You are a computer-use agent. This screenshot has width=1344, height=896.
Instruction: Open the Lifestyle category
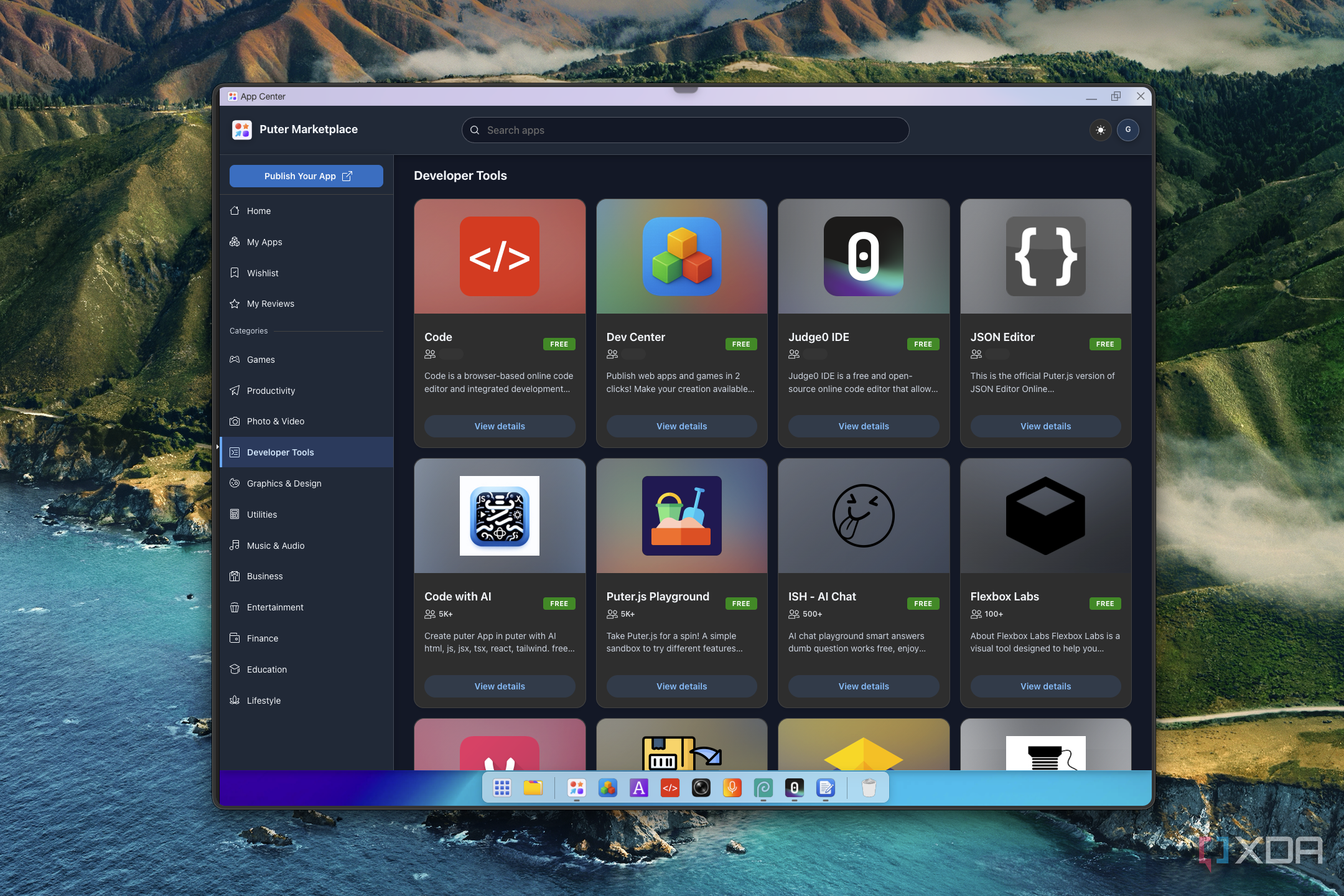[x=306, y=701]
